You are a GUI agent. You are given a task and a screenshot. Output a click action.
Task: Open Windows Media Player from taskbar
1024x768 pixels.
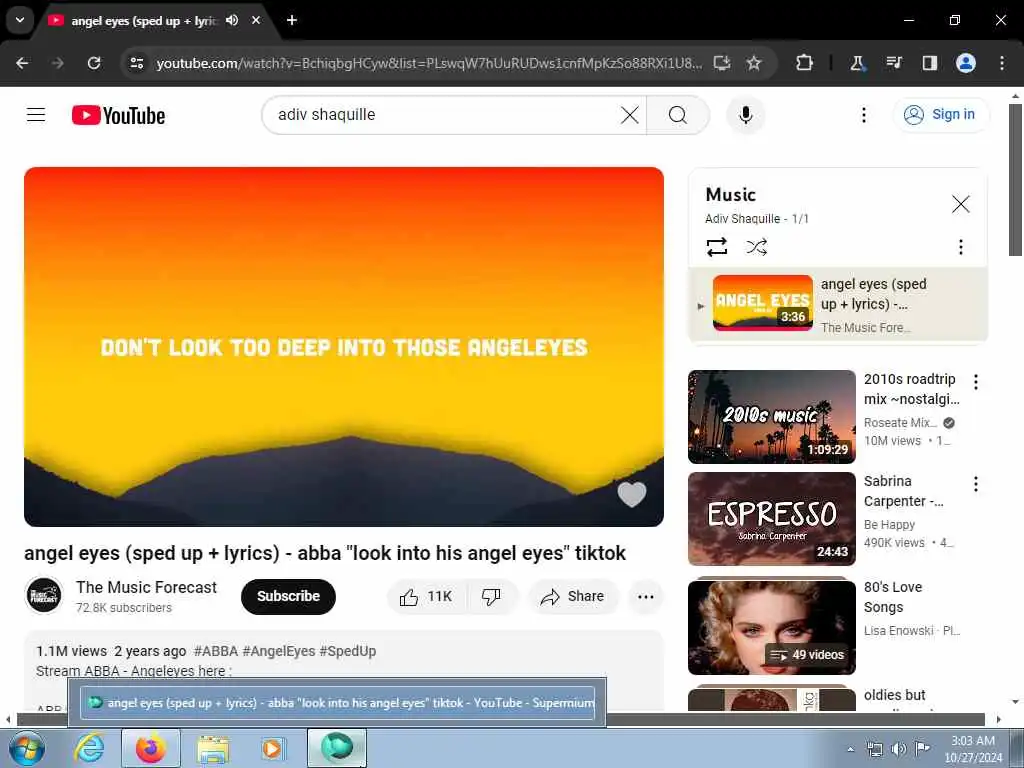[272, 748]
